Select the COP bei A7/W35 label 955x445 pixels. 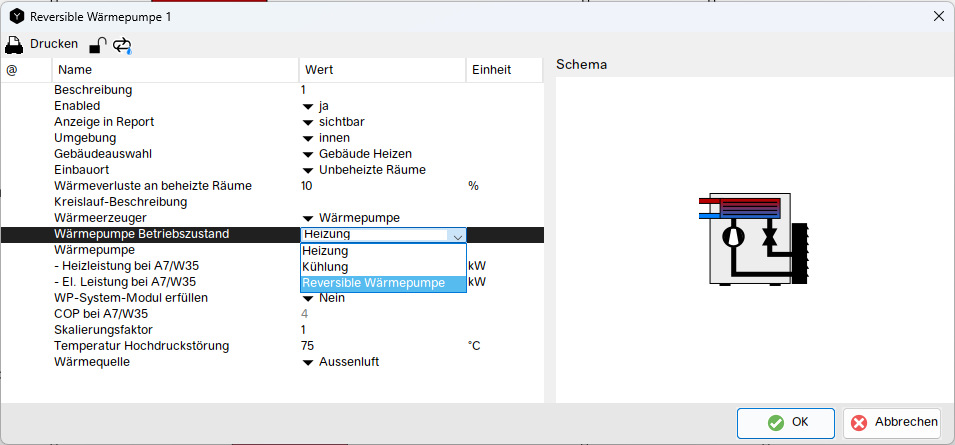click(101, 314)
